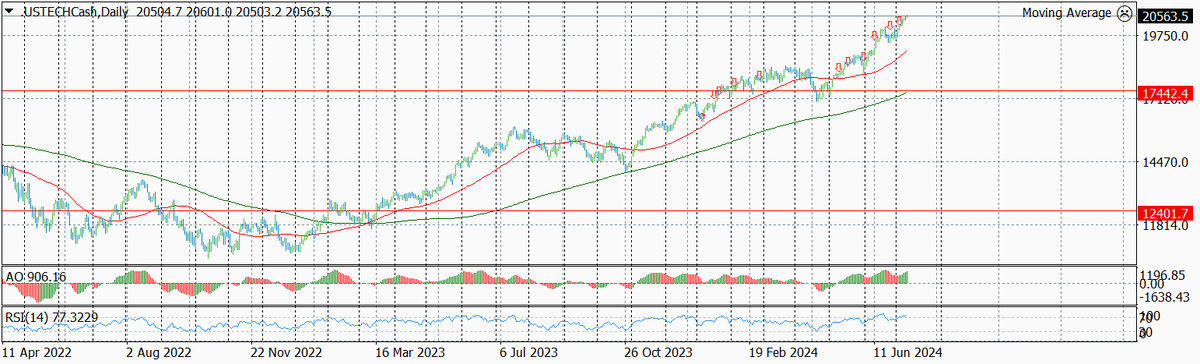Click the 11 Jun 2024 date label

click(908, 353)
